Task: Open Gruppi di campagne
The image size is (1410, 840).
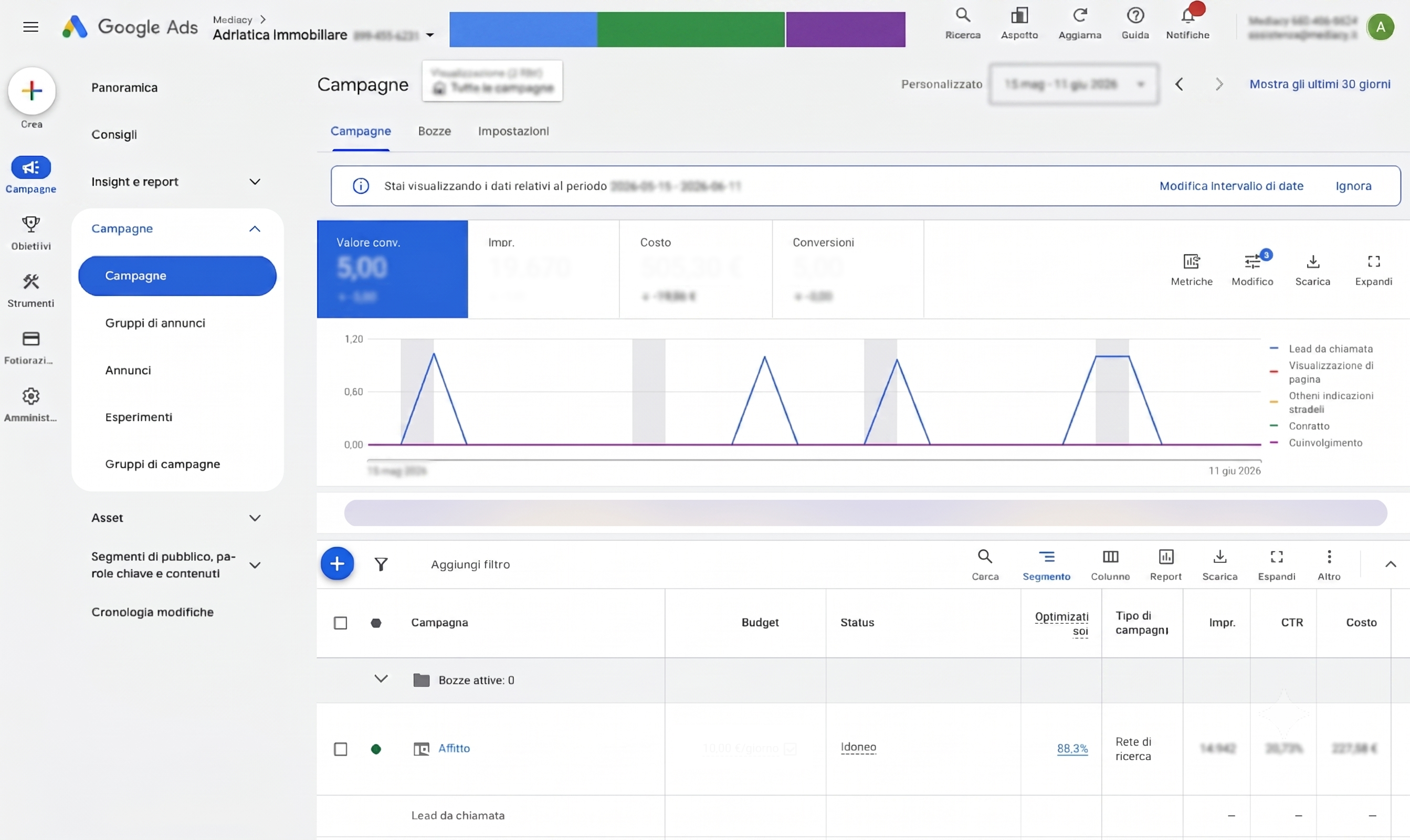Action: point(162,464)
